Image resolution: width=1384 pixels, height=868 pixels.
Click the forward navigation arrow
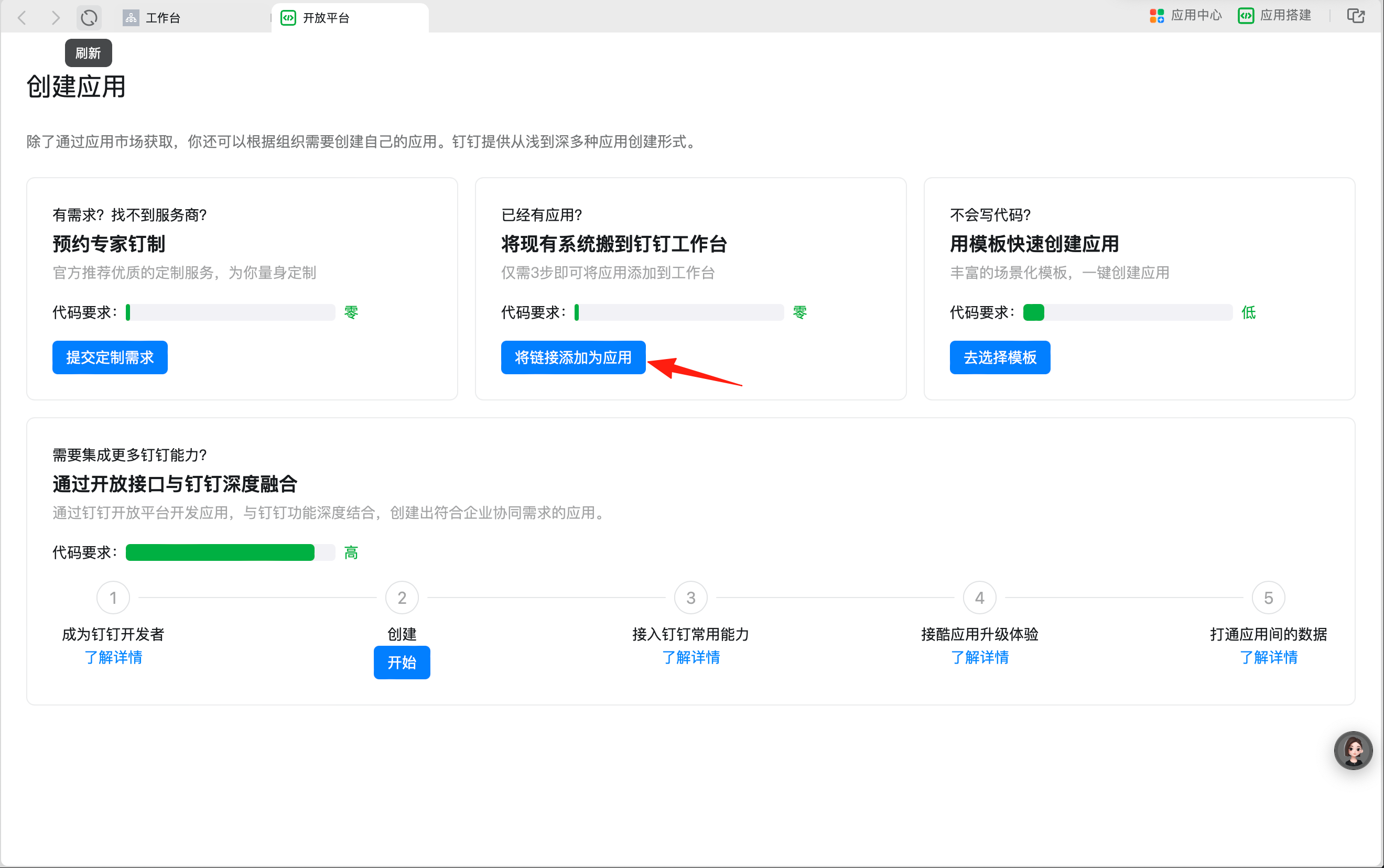click(x=55, y=18)
